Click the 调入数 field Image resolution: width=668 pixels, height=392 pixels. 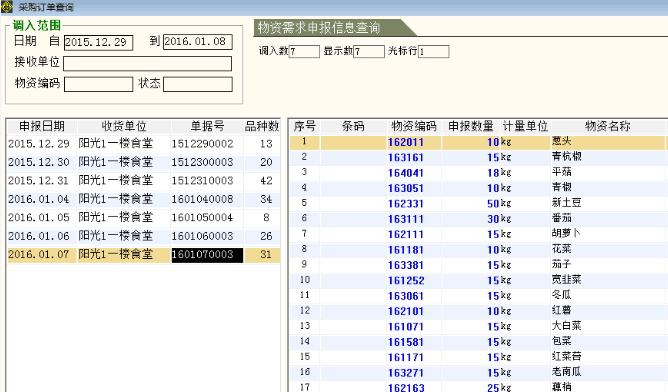[304, 52]
